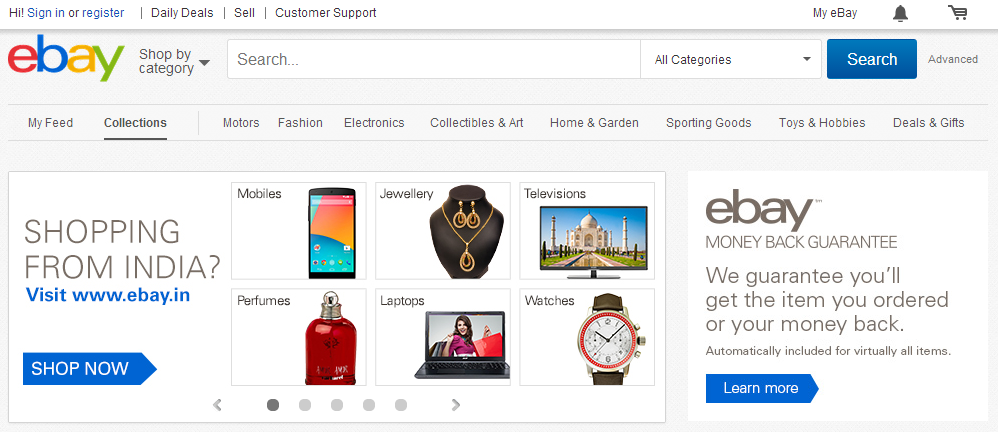Viewport: 998px width, 432px height.
Task: Open the Watches category tile
Action: click(x=587, y=337)
